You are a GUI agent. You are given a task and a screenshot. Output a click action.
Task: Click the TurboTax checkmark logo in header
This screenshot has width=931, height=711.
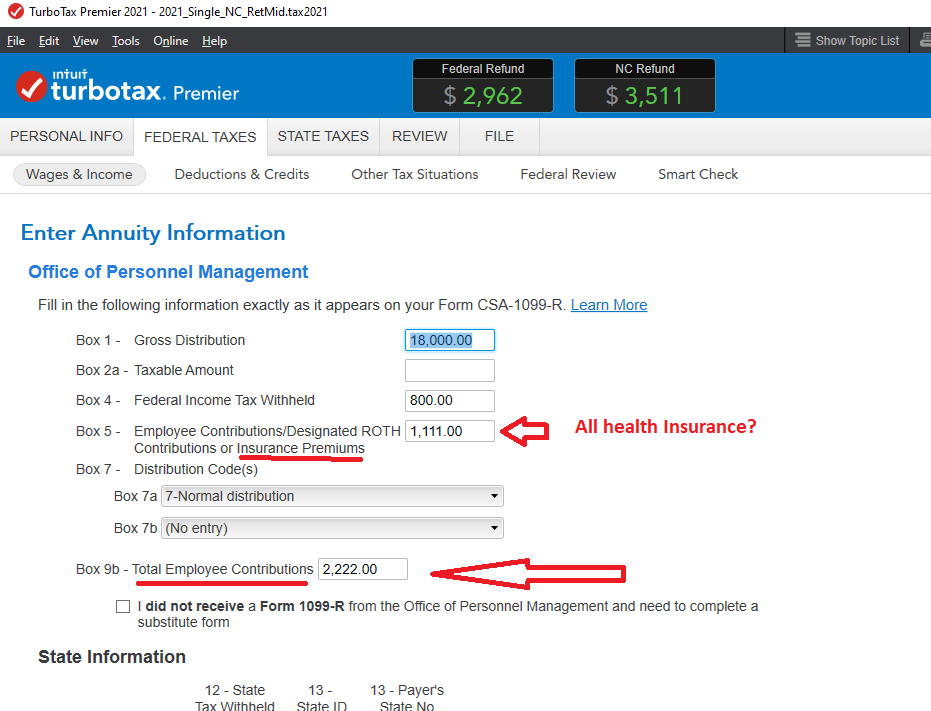point(31,86)
